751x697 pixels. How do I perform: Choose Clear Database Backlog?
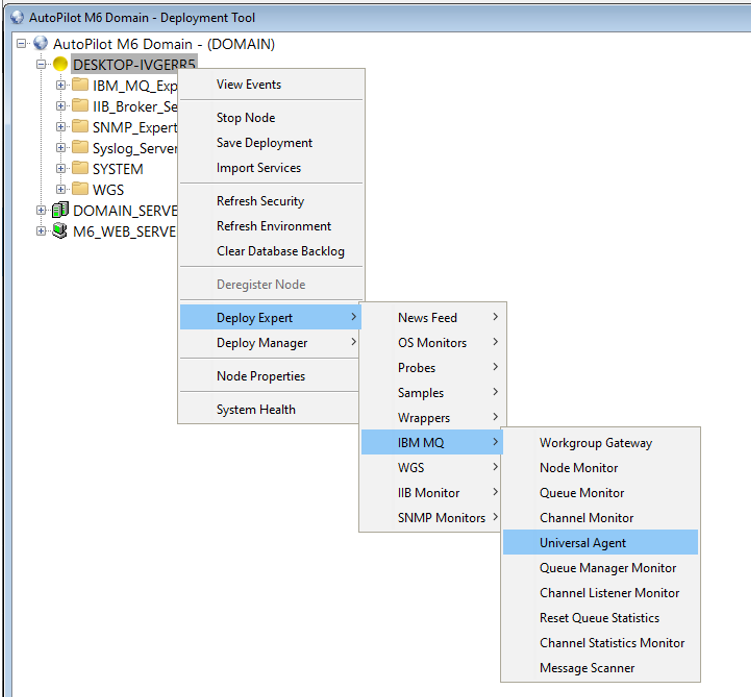pos(271,251)
